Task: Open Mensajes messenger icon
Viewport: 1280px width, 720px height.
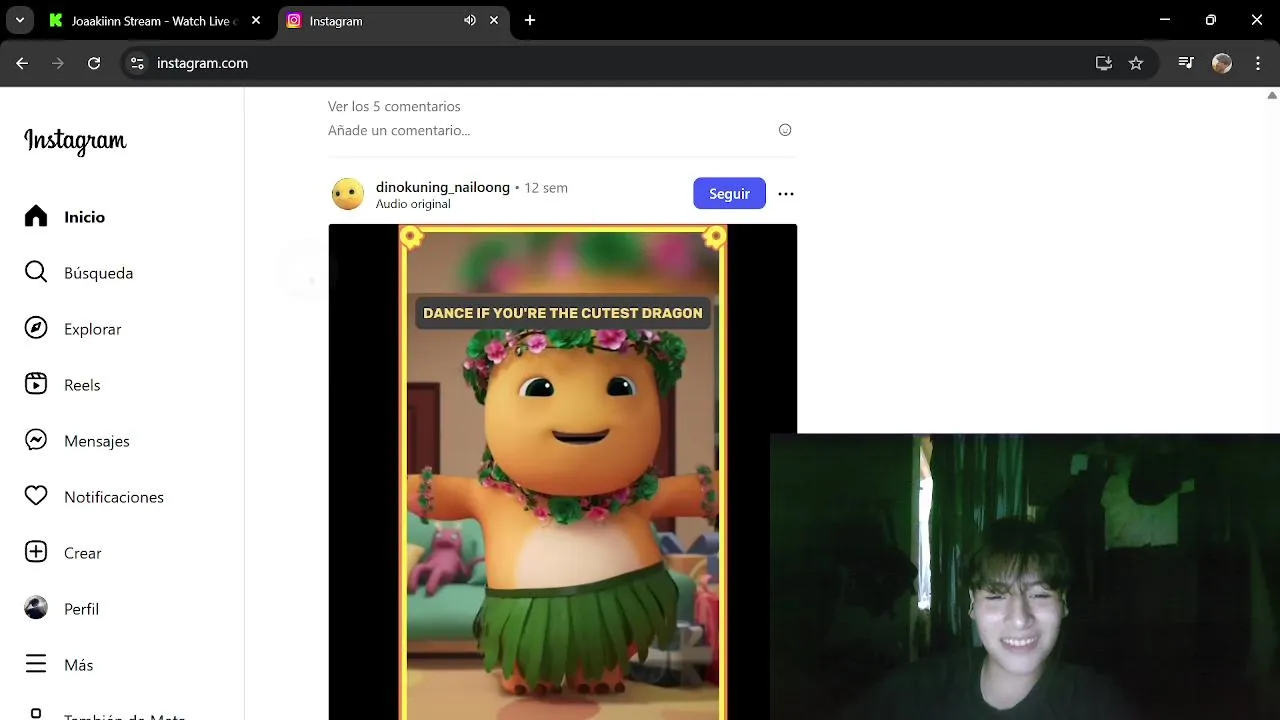Action: coord(36,441)
